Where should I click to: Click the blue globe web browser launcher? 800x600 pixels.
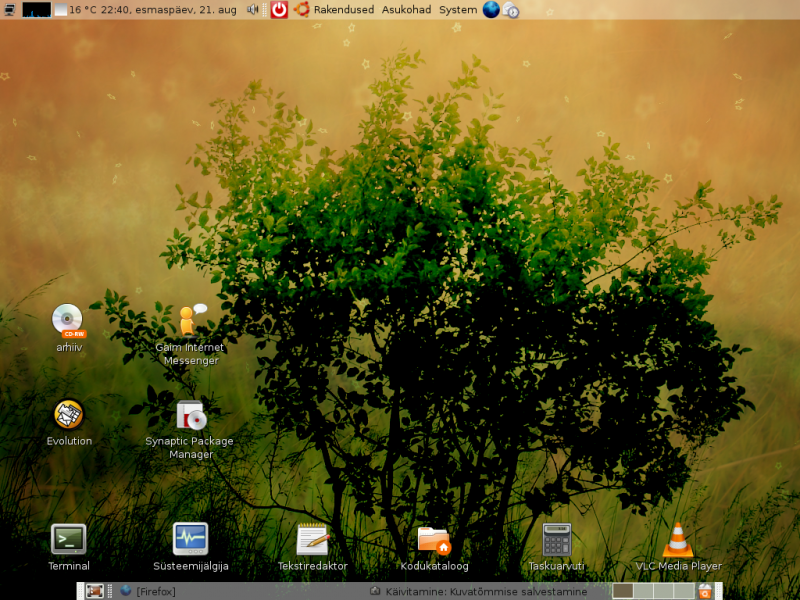(491, 10)
